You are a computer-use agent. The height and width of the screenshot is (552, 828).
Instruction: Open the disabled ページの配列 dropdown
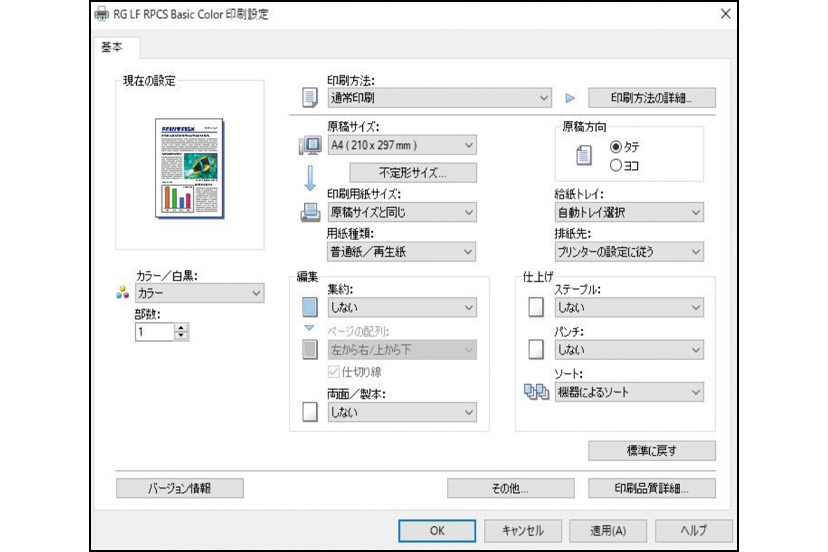[402, 350]
